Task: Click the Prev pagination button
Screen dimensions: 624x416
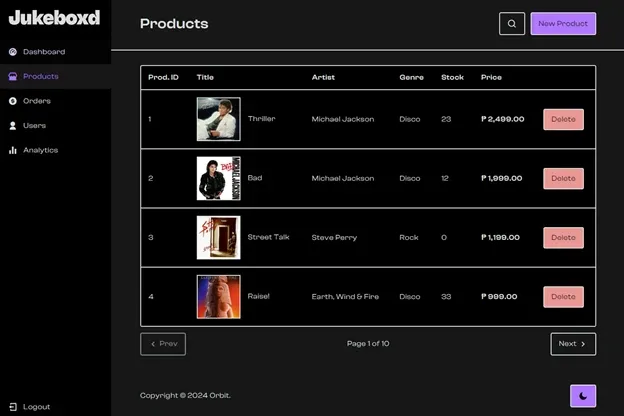Action: point(163,344)
